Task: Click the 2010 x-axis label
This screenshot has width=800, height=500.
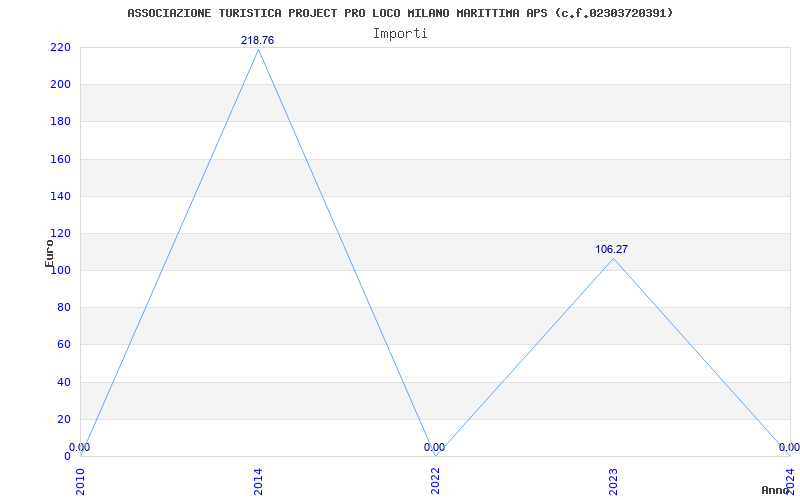Action: coord(81,481)
